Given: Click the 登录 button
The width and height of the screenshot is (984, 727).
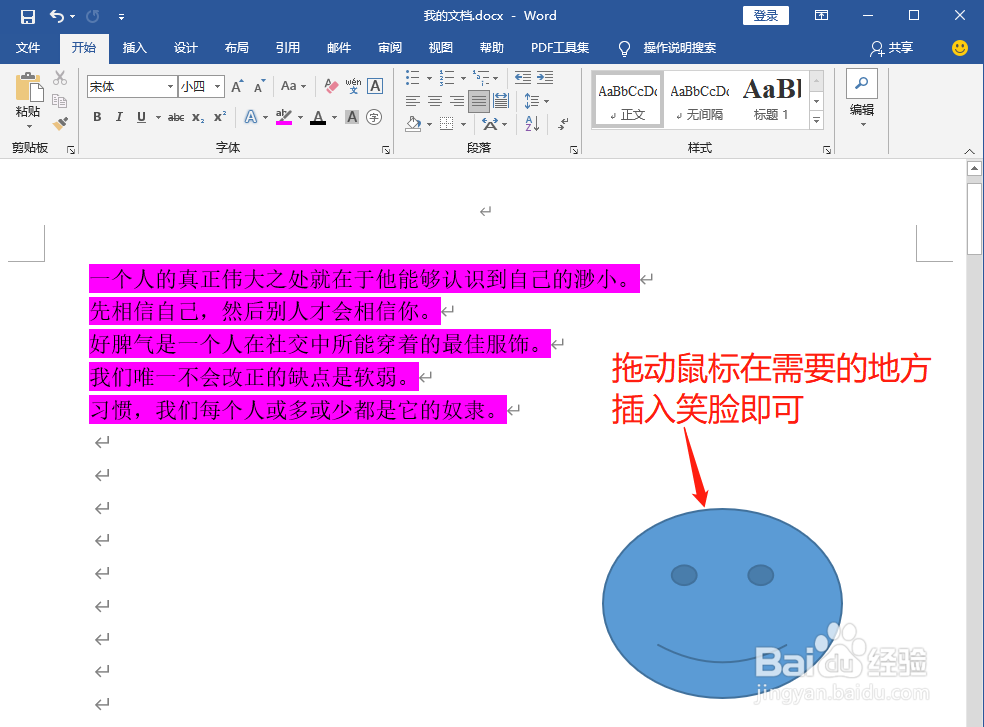Looking at the screenshot, I should click(x=765, y=15).
